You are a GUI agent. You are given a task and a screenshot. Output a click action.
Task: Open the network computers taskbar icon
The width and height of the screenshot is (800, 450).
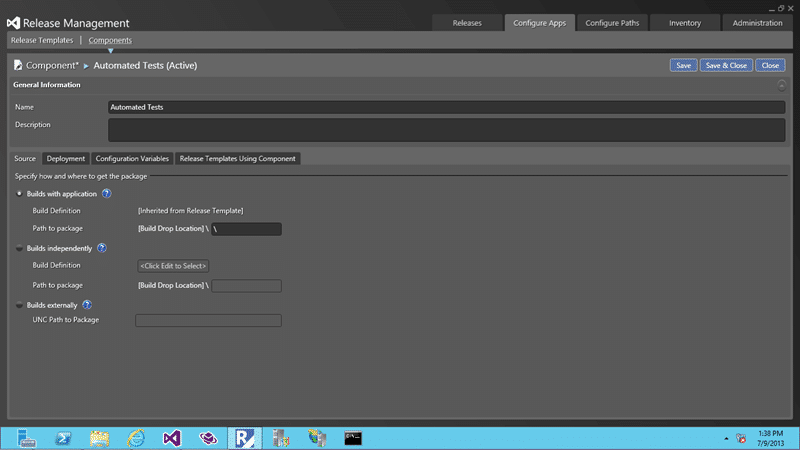(x=317, y=438)
